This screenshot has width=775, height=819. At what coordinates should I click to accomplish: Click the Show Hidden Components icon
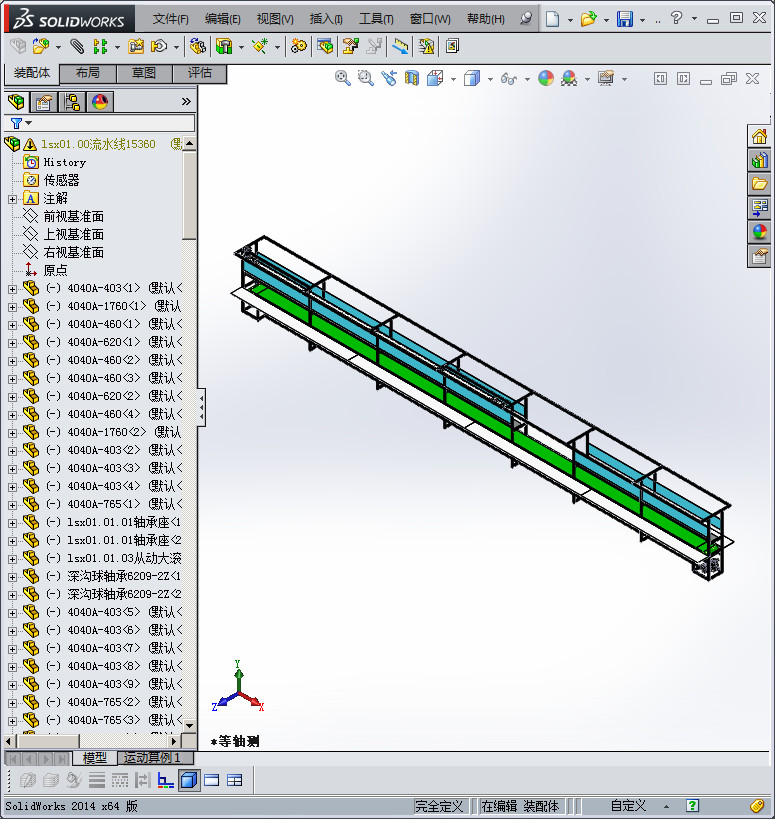tap(197, 46)
